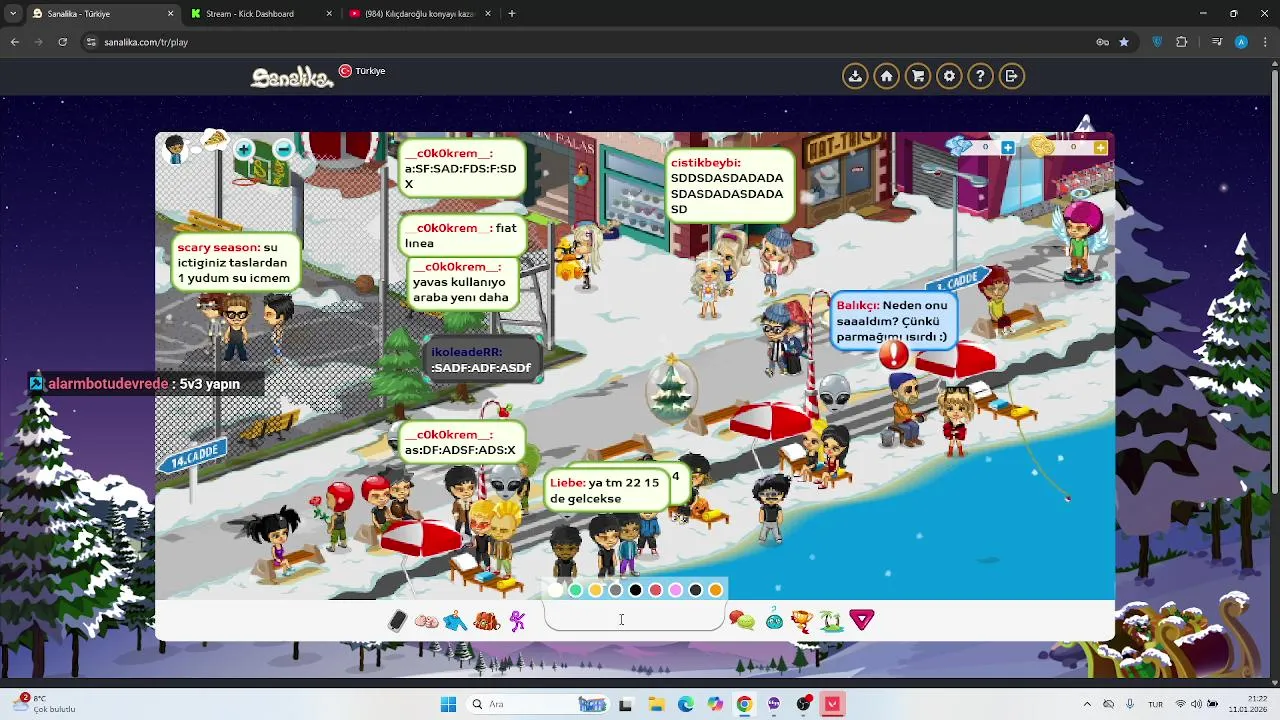Switch to Stream - Kick Dashboard tab
Viewport: 1280px width, 720px height.
click(x=250, y=14)
